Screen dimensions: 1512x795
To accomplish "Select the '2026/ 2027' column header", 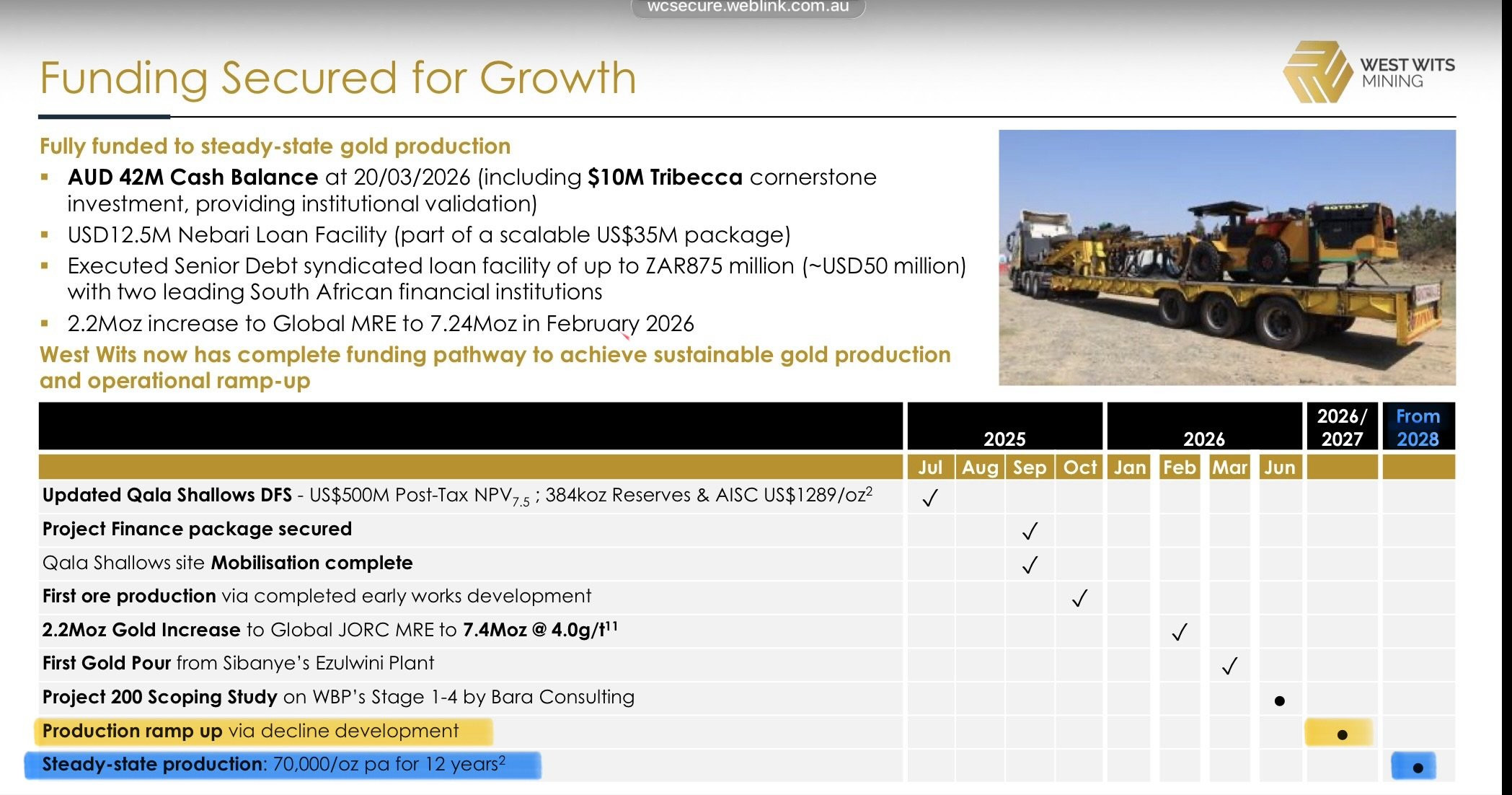I will point(1342,427).
